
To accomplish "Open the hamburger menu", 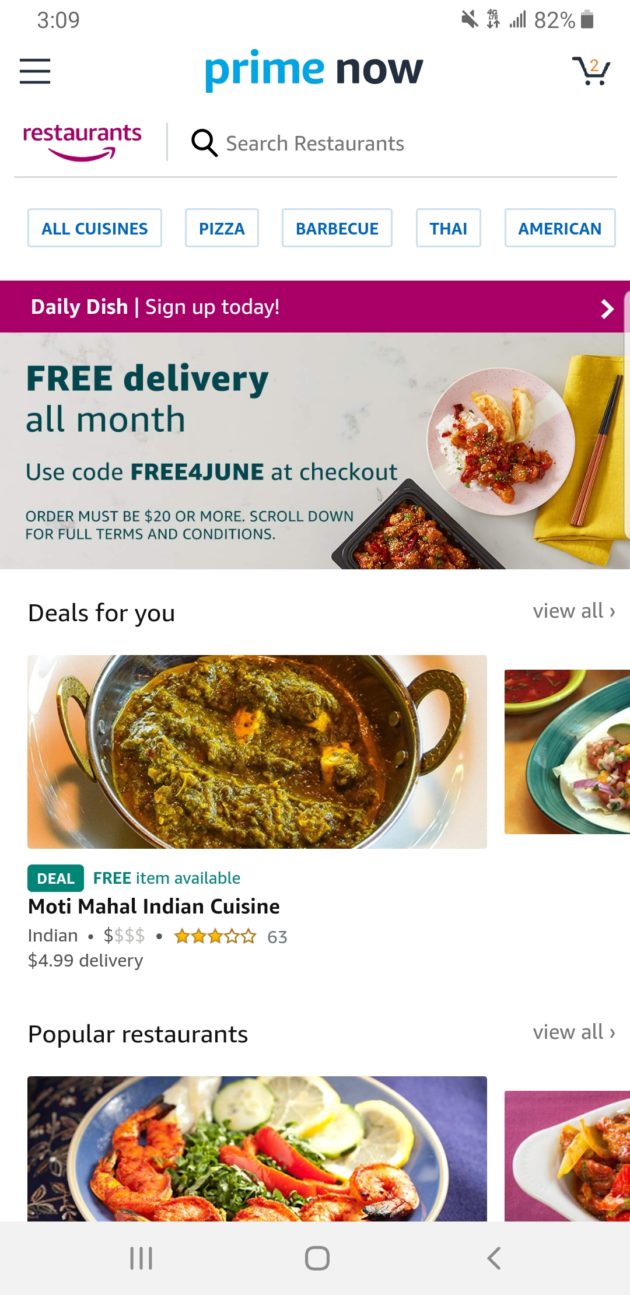I will [35, 71].
